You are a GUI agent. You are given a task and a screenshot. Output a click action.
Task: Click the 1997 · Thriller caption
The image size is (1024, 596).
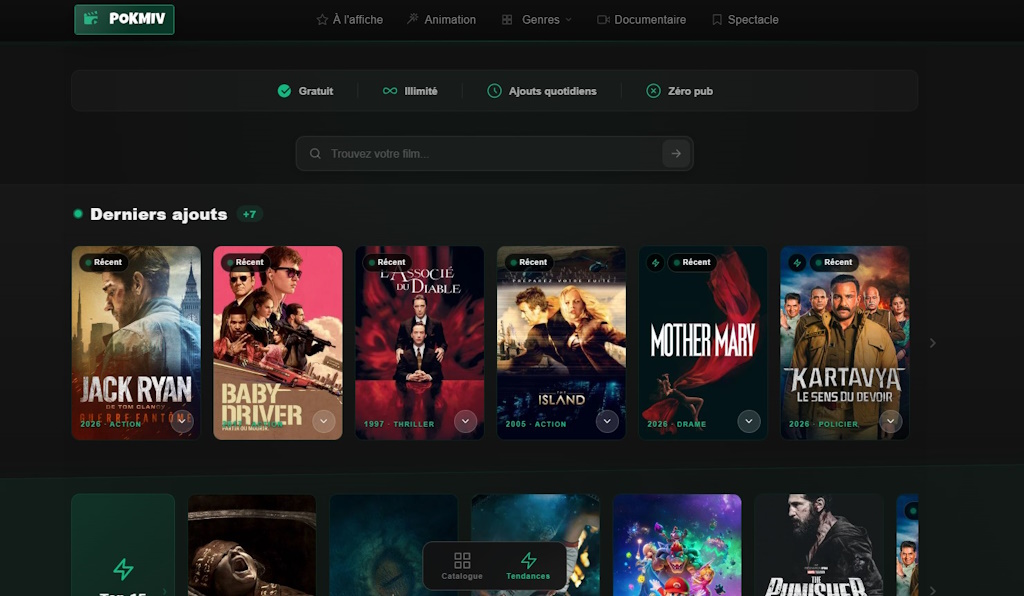[399, 424]
